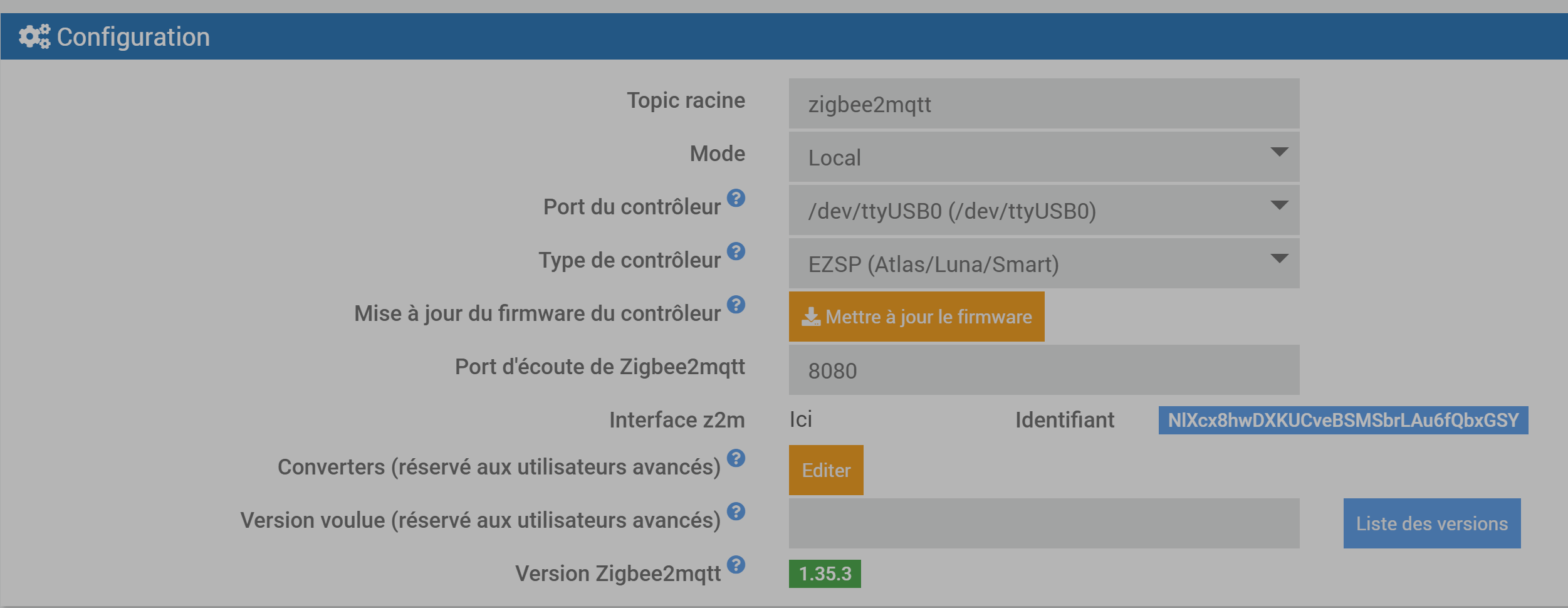1568x608 pixels.
Task: Click the Interface z2m label
Action: 677,420
